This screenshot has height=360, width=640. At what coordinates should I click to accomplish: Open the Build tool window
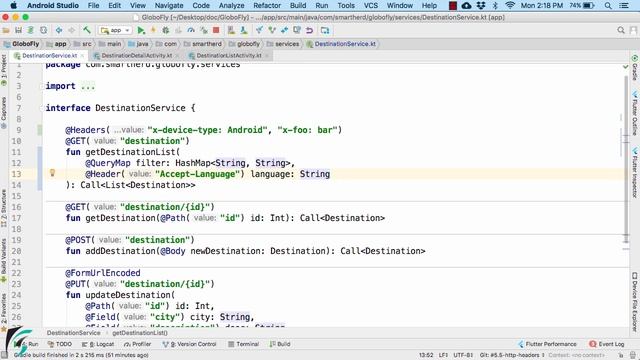point(280,344)
